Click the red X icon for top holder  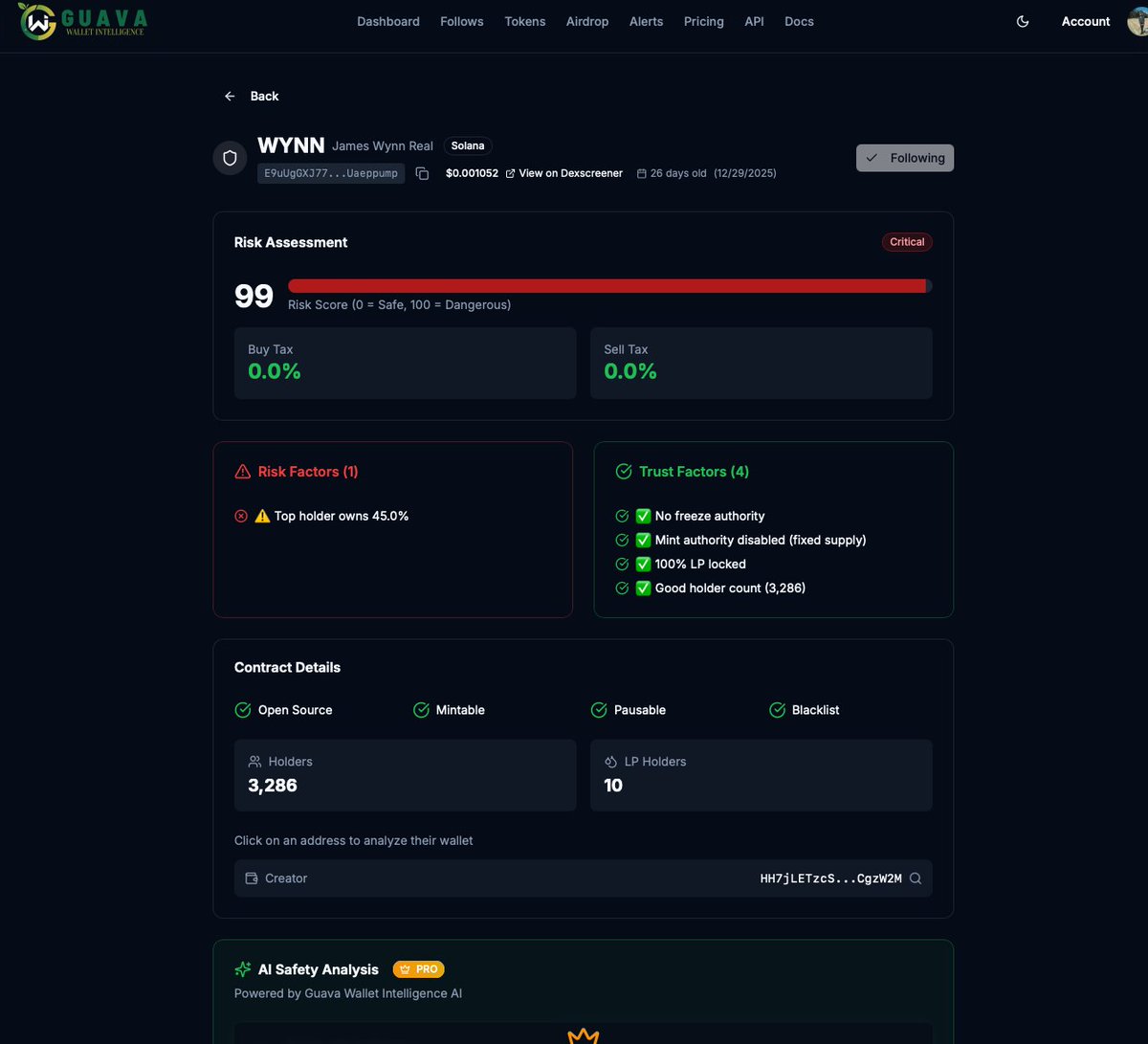(x=241, y=516)
